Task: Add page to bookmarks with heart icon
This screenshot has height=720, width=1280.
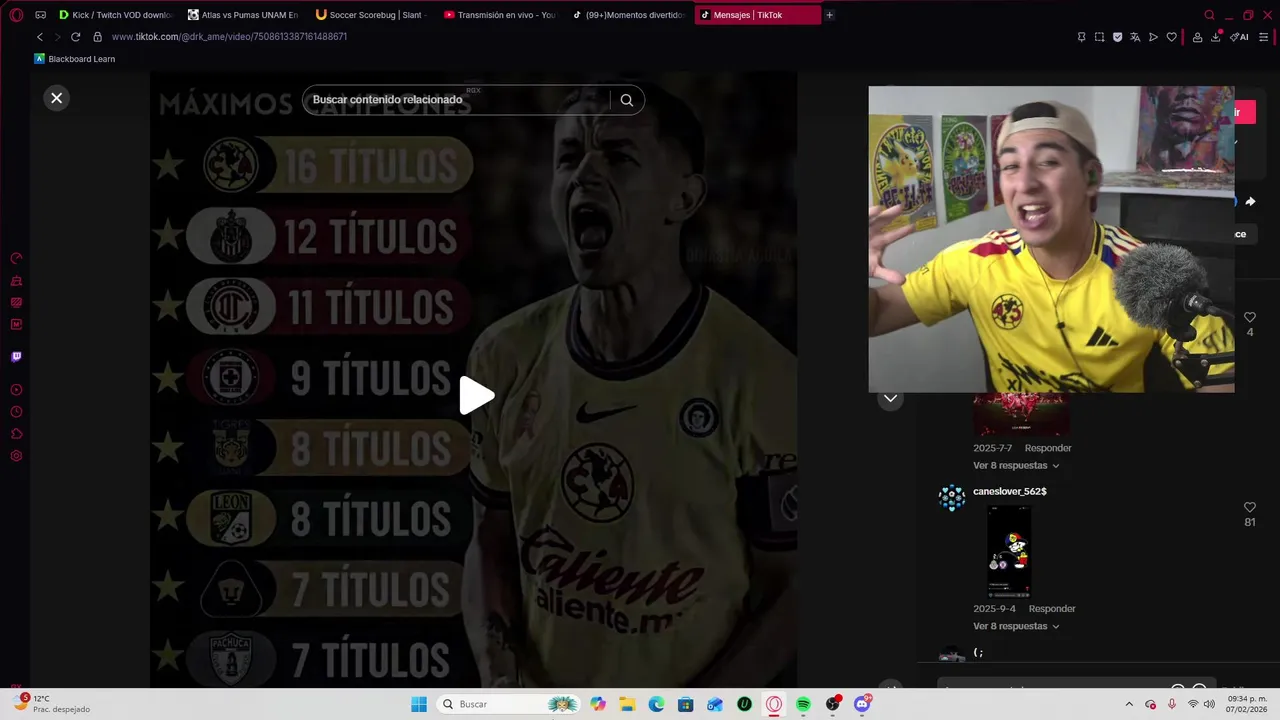Action: pyautogui.click(x=1171, y=37)
